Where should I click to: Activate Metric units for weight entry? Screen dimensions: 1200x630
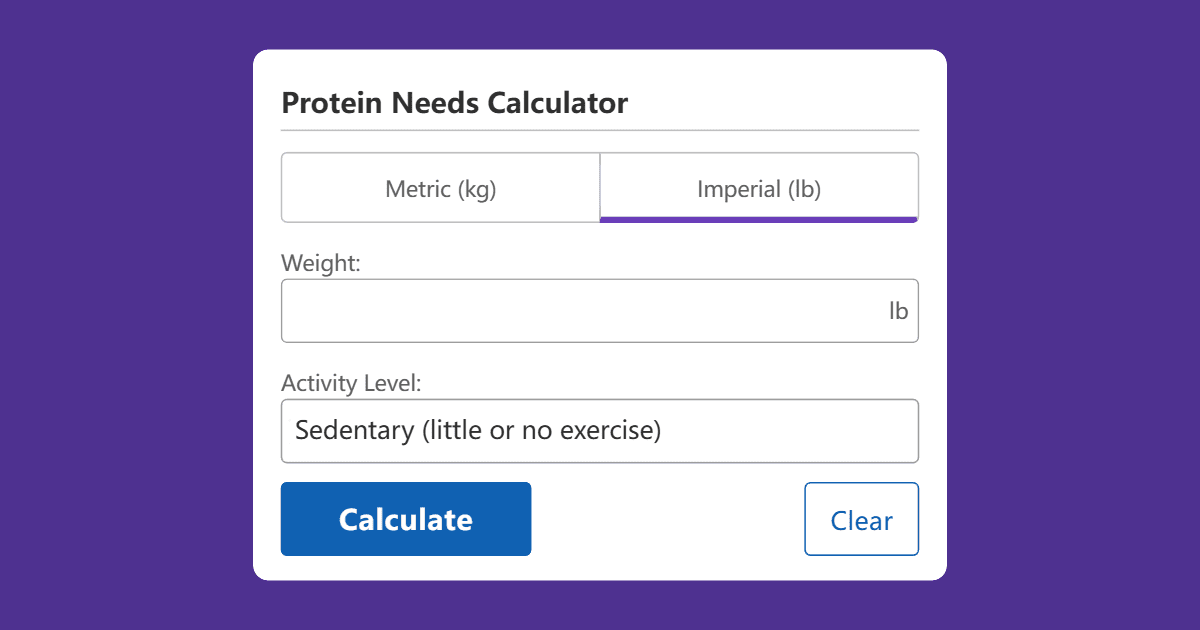440,188
